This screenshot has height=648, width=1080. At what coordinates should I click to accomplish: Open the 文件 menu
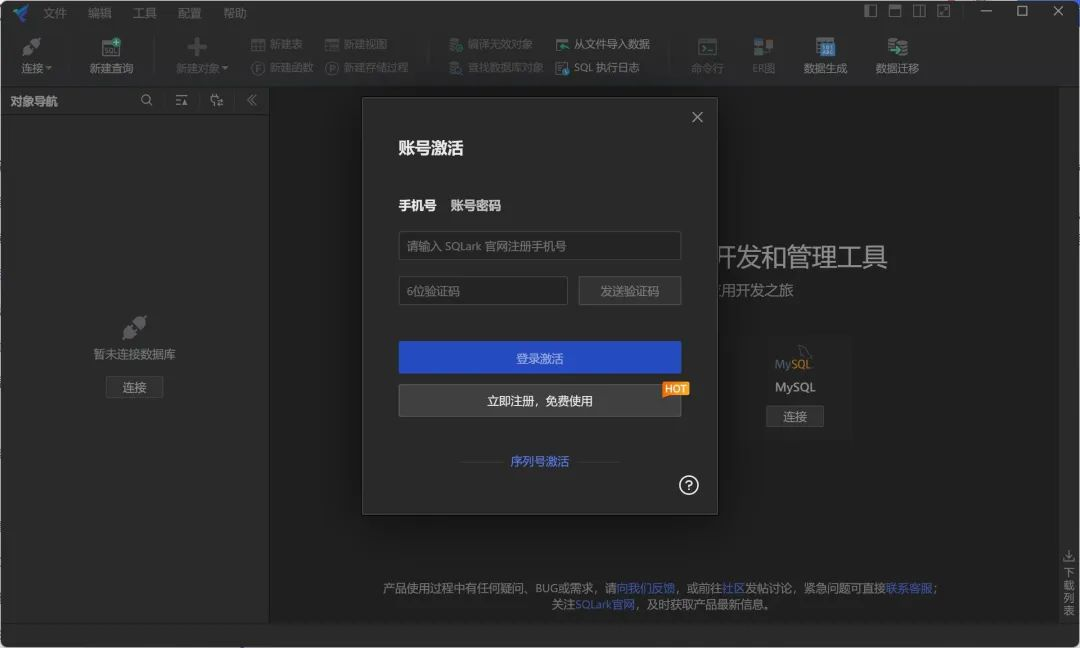coord(54,13)
